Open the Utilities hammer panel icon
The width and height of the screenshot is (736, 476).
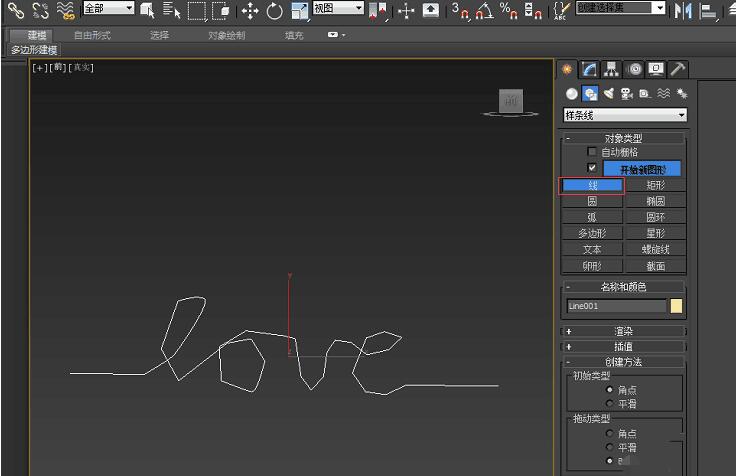677,69
